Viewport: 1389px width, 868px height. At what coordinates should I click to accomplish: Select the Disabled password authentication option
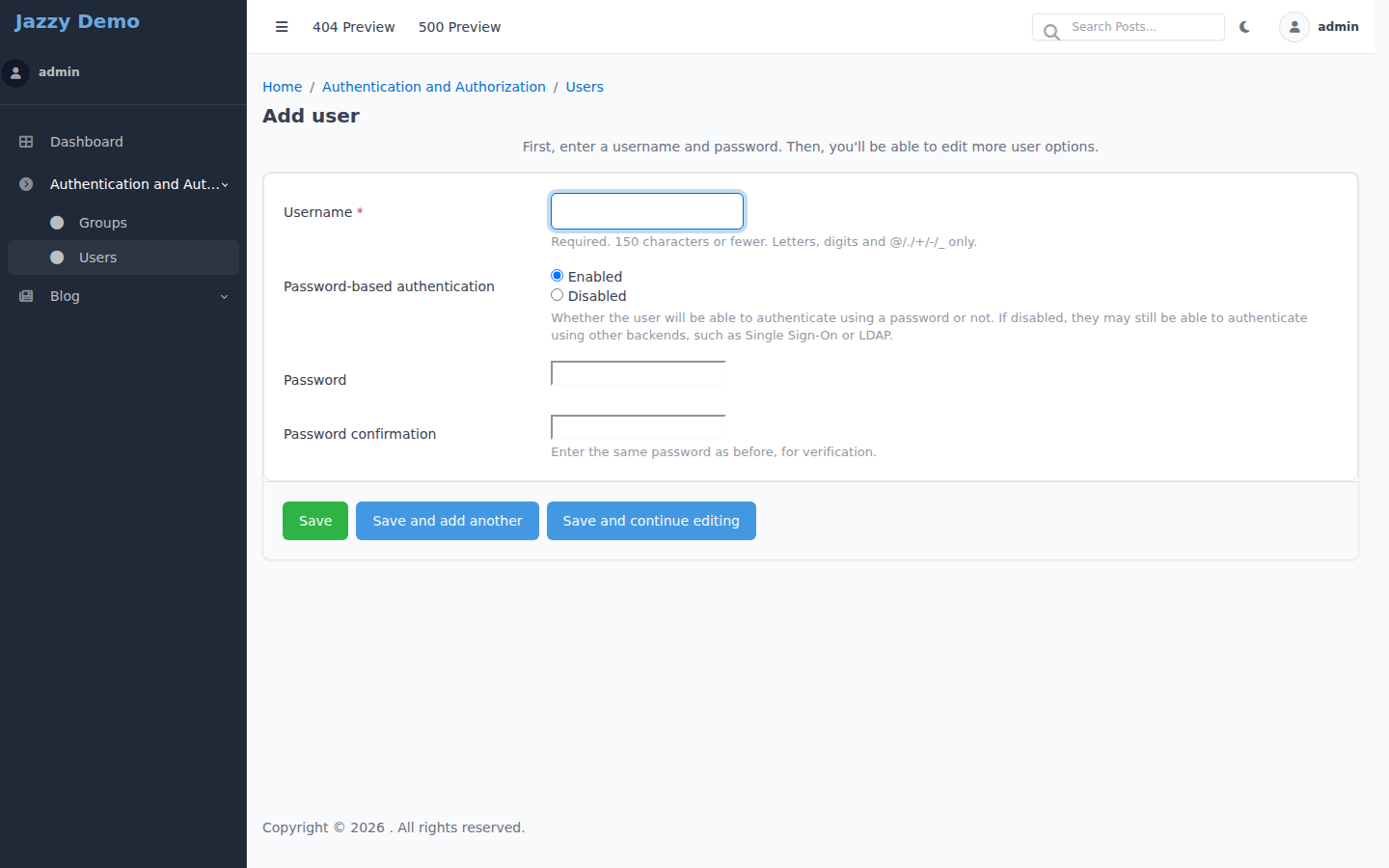tap(557, 295)
